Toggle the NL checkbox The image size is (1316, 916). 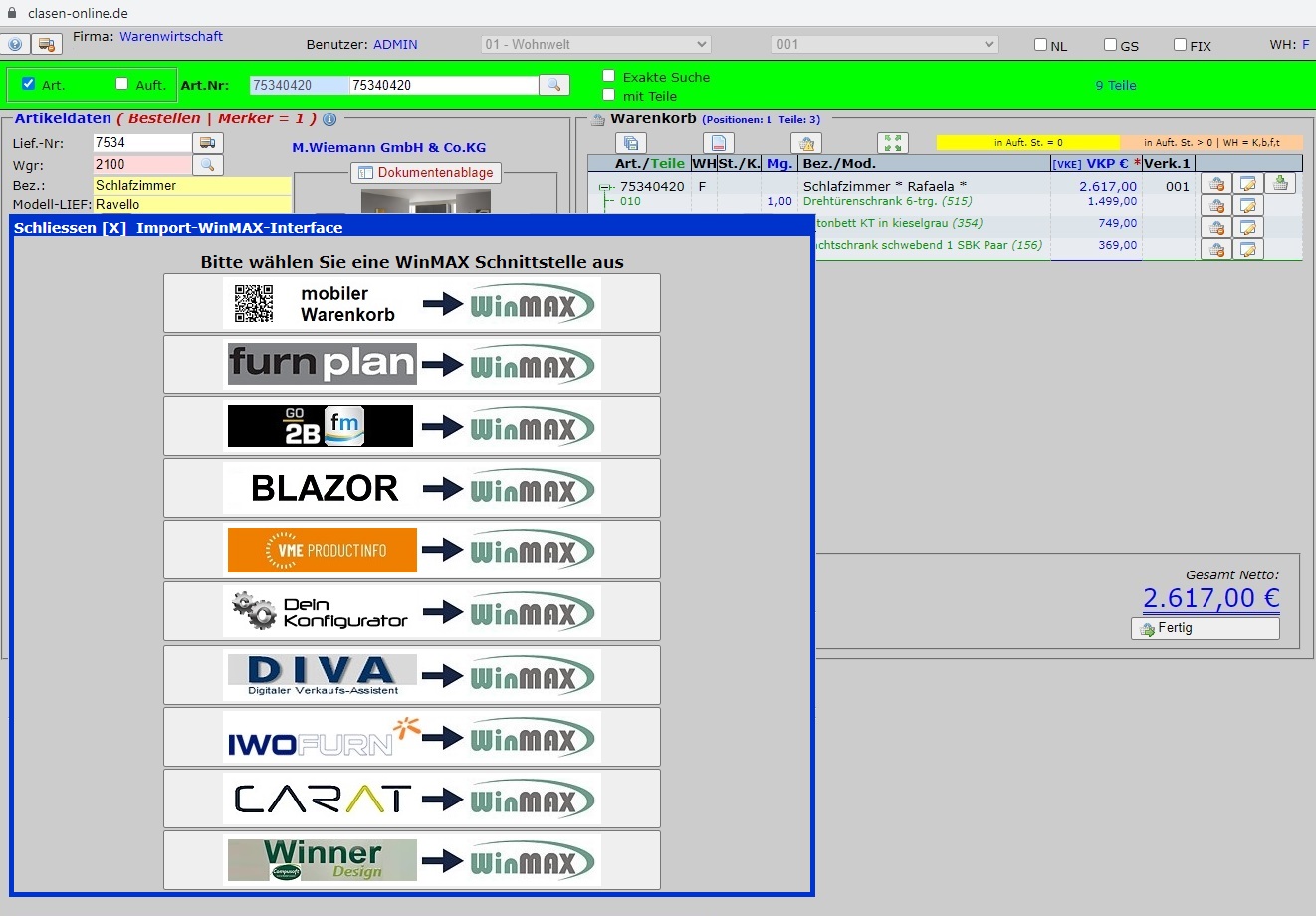coord(1041,45)
